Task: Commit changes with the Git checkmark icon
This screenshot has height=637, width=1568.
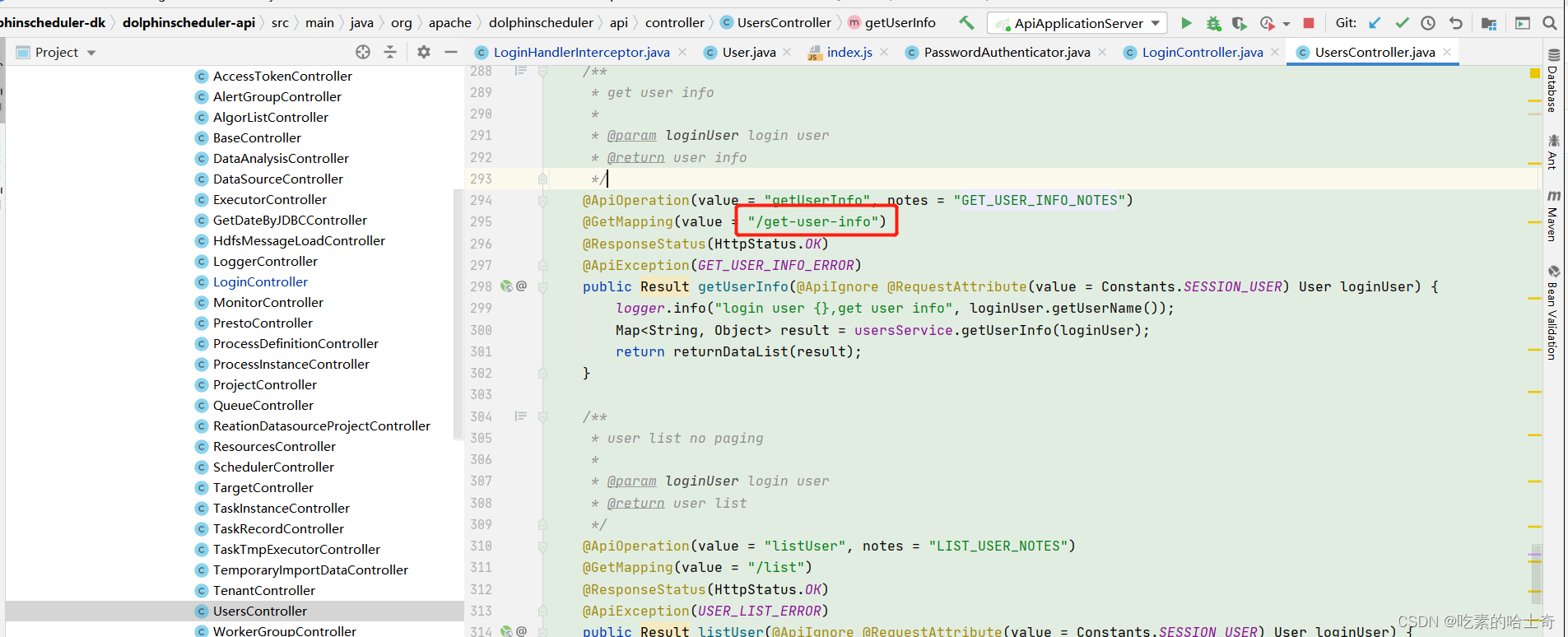Action: [1402, 23]
